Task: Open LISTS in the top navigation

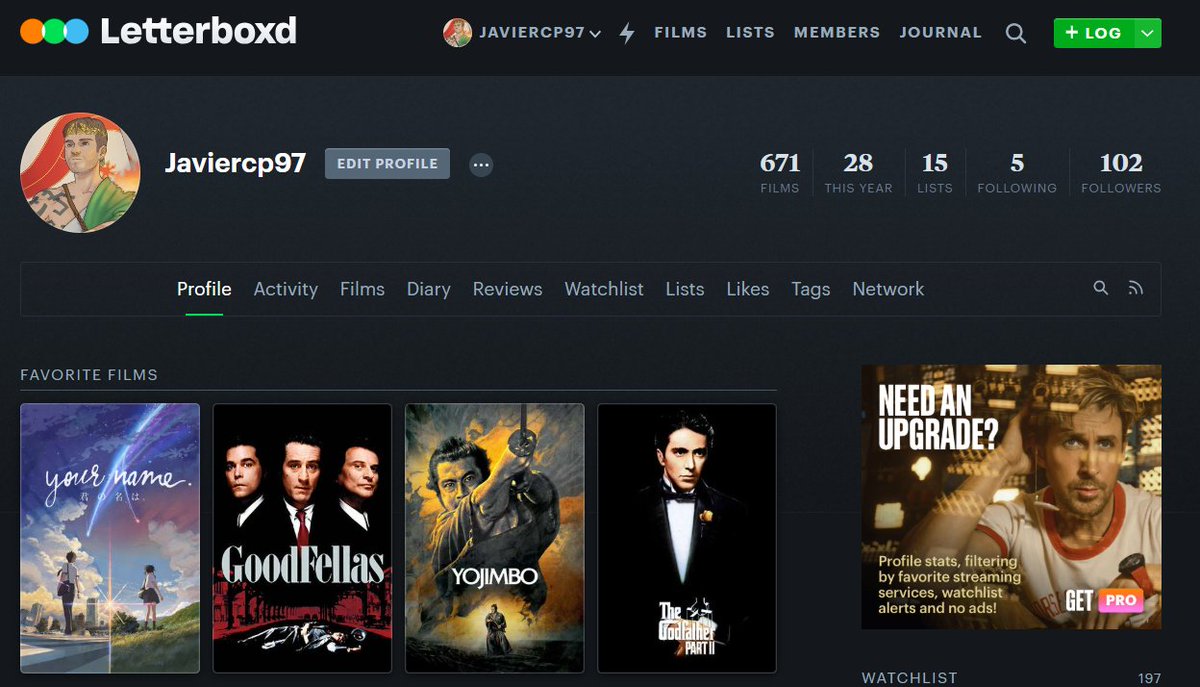Action: [x=750, y=33]
